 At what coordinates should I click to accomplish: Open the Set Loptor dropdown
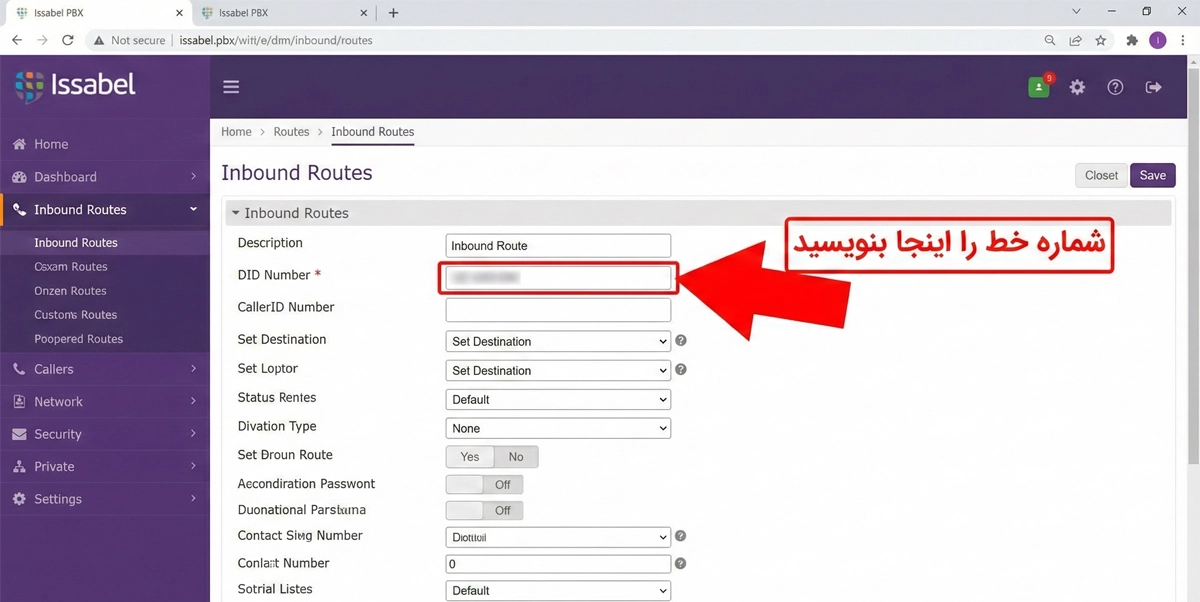point(558,370)
